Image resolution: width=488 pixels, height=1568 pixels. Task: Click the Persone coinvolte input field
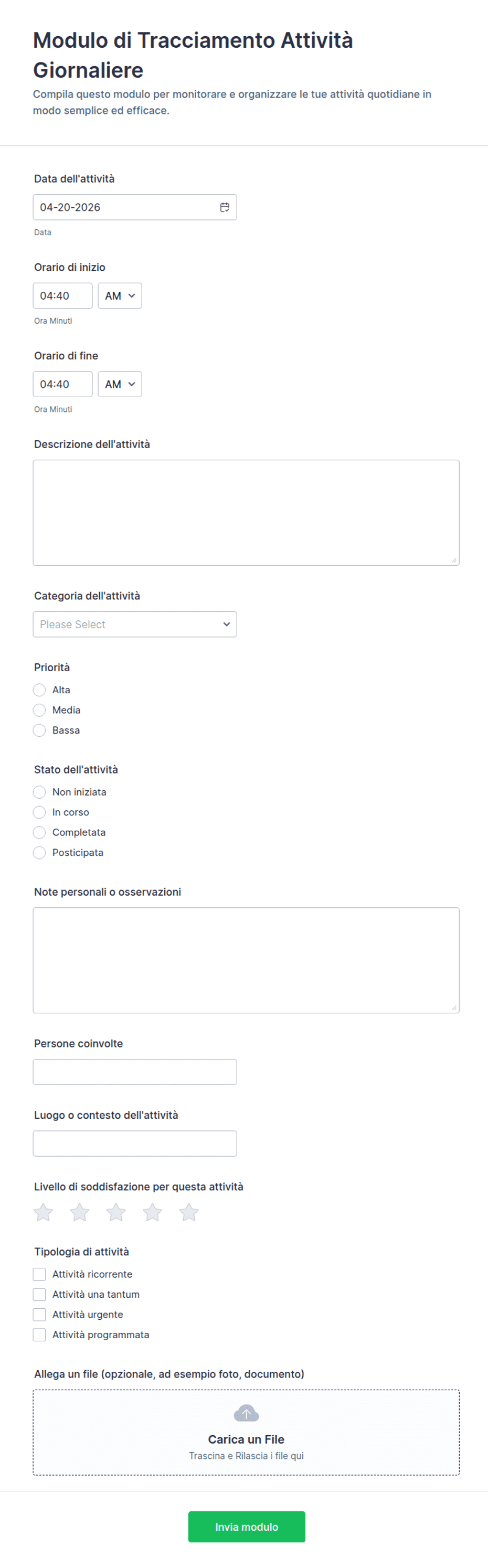coord(134,1072)
